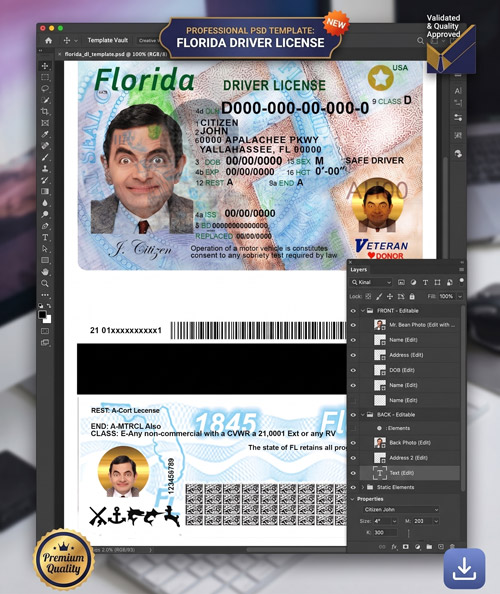Select the Path Selection arrow tool
The width and height of the screenshot is (500, 594).
tap(45, 249)
